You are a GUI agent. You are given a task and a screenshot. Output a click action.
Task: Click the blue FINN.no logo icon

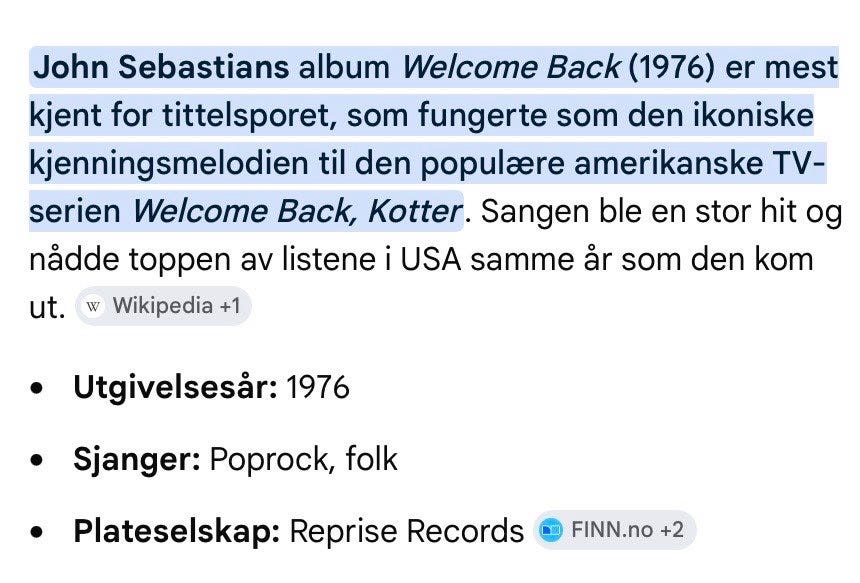[x=551, y=530]
